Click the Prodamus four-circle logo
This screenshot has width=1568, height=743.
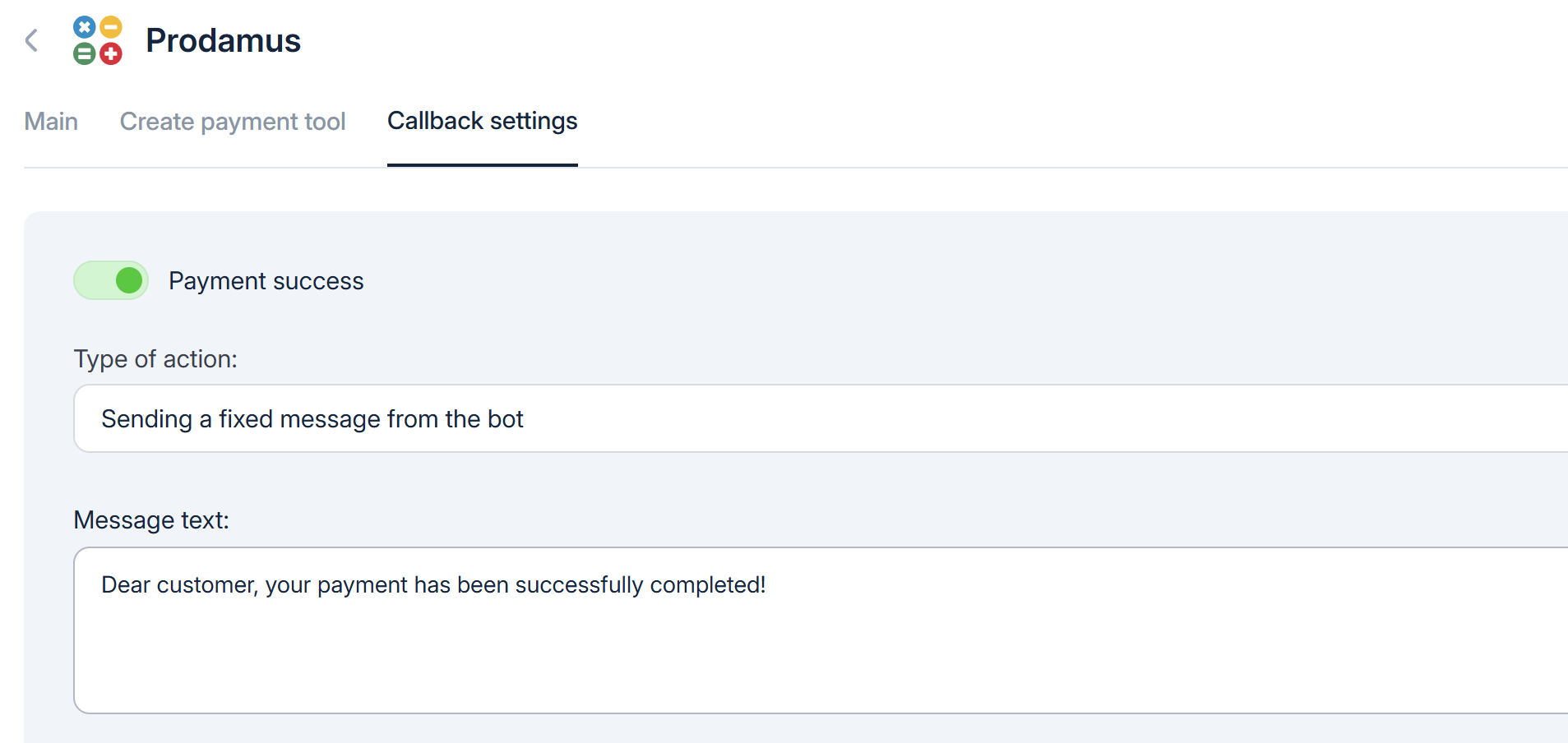[98, 40]
